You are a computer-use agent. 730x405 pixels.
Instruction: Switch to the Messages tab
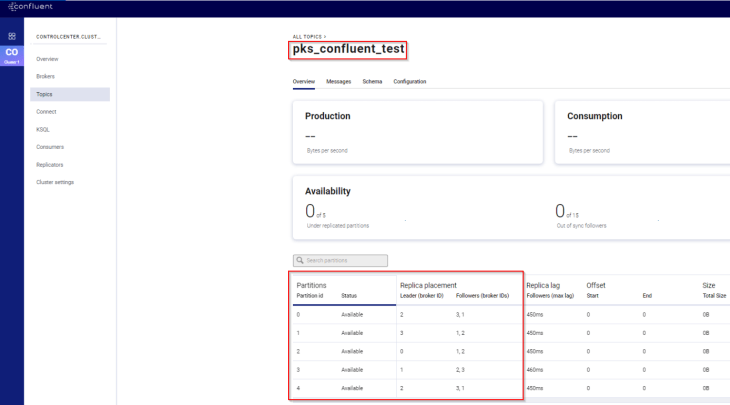[339, 81]
